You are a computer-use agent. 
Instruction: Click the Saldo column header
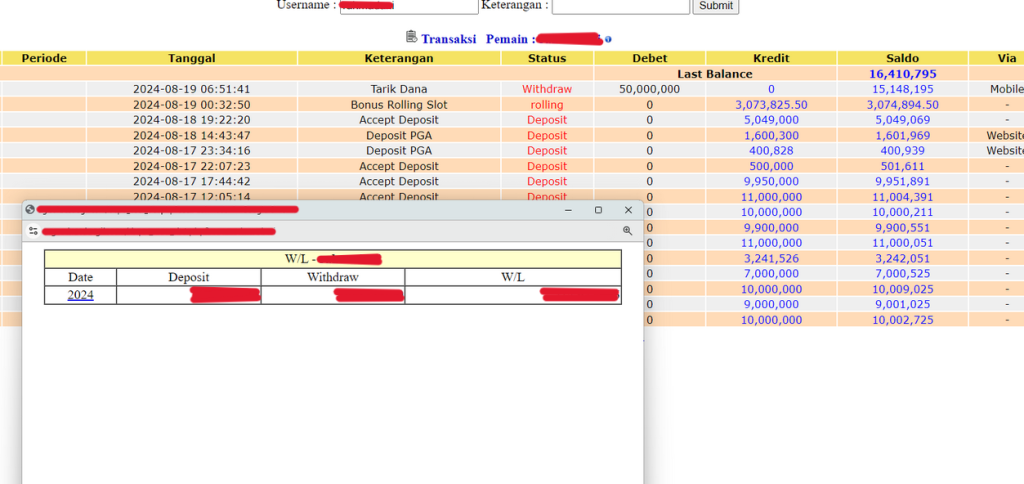pyautogui.click(x=902, y=58)
